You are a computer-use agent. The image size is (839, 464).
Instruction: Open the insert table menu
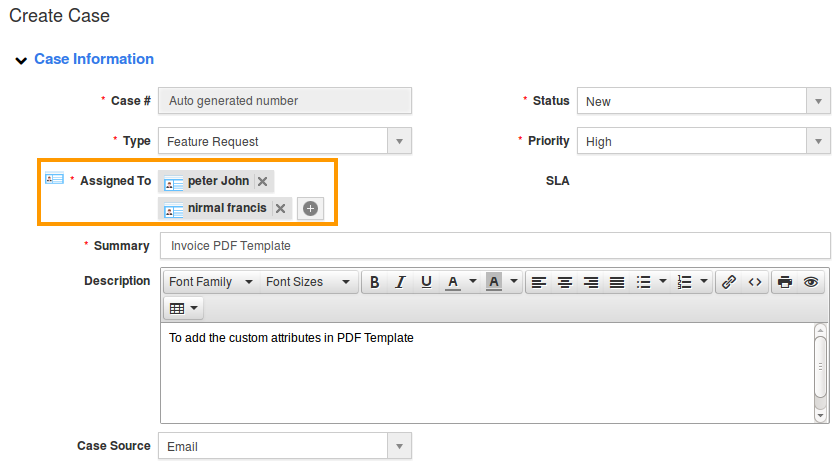[184, 308]
